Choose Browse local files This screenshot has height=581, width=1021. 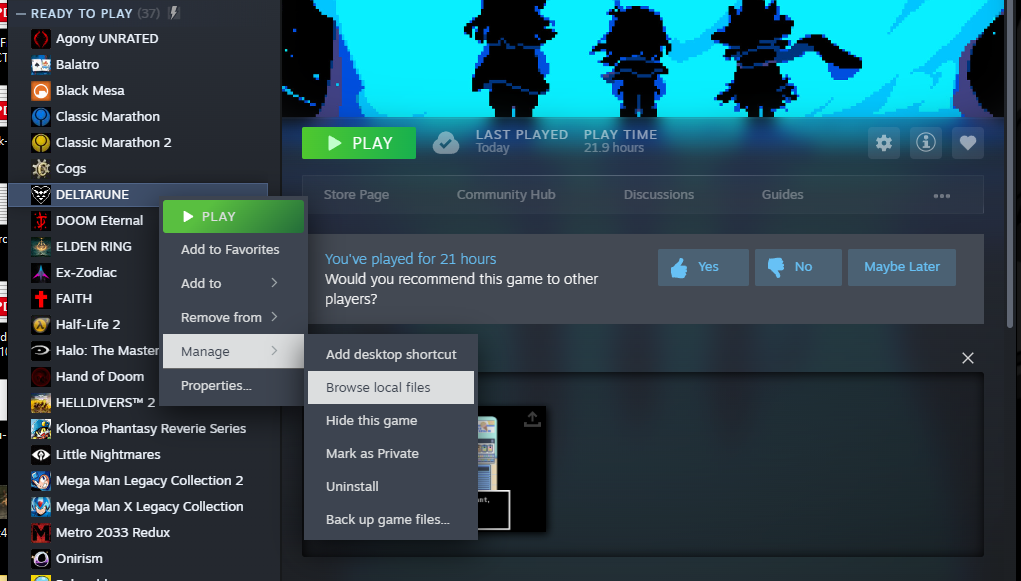pos(391,388)
